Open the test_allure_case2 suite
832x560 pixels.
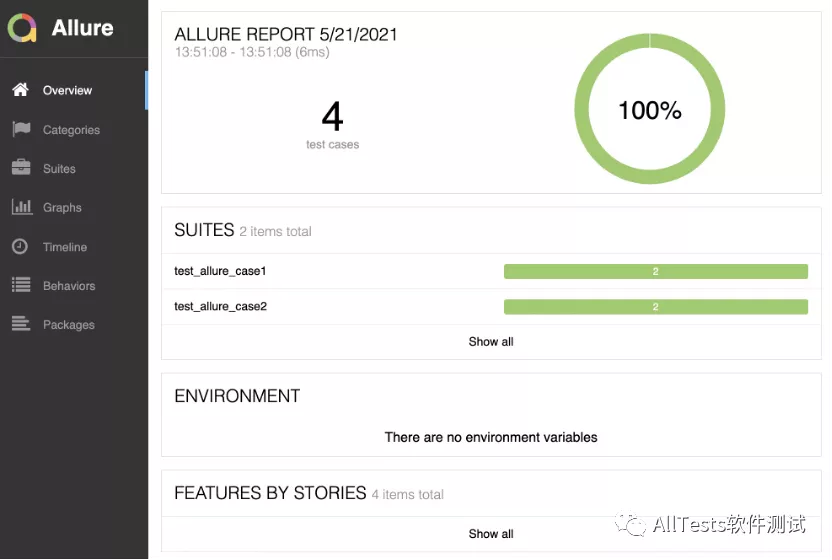tap(220, 306)
